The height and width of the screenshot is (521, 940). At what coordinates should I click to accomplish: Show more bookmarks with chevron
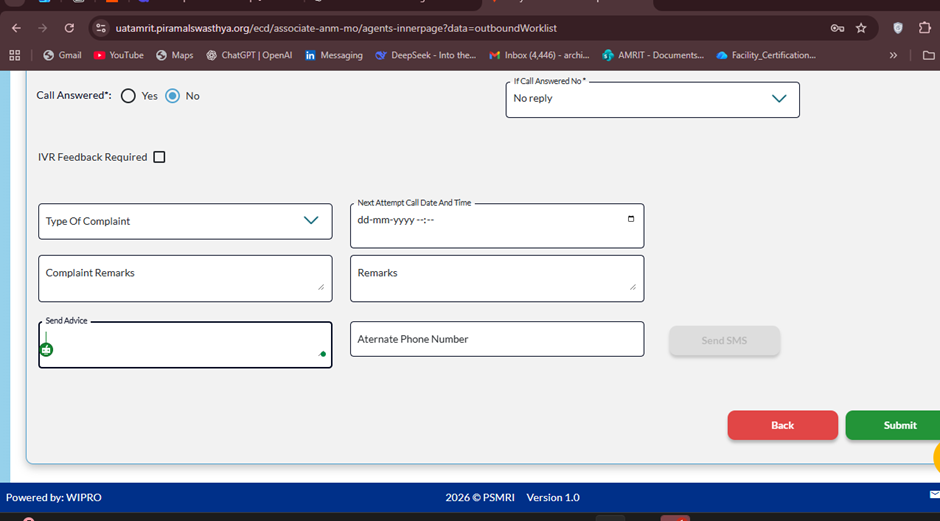pyautogui.click(x=893, y=55)
